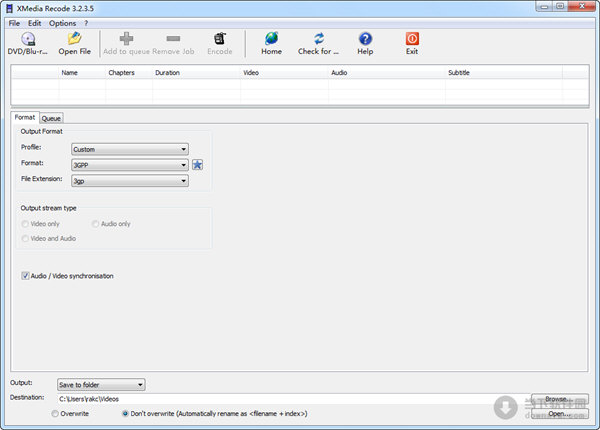
Task: Click the red Exit icon
Action: coord(412,38)
